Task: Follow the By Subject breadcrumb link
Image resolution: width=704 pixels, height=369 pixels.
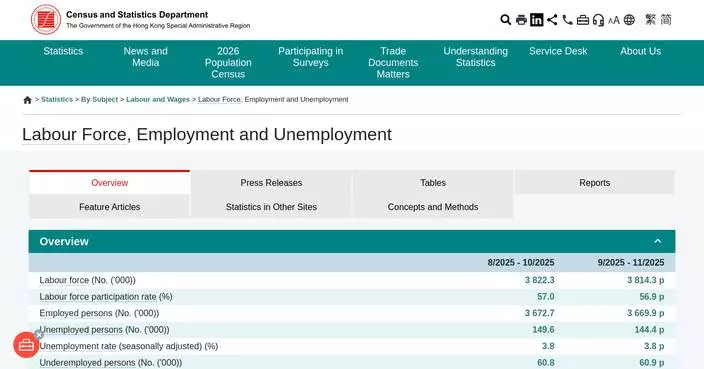Action: 99,100
